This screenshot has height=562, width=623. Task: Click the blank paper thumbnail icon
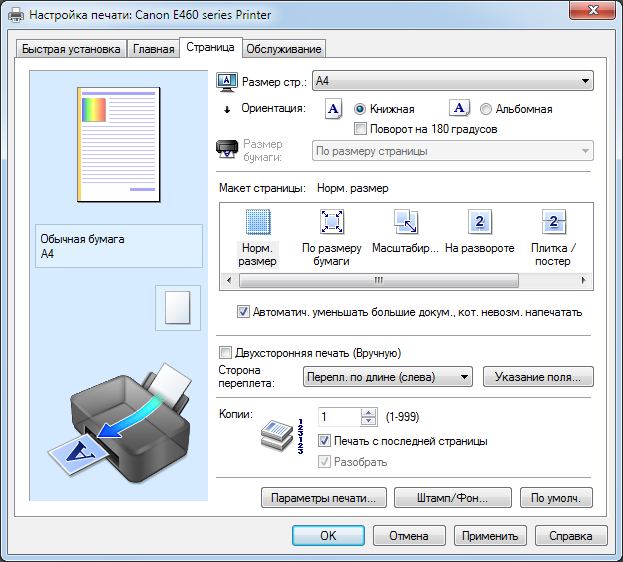click(178, 308)
